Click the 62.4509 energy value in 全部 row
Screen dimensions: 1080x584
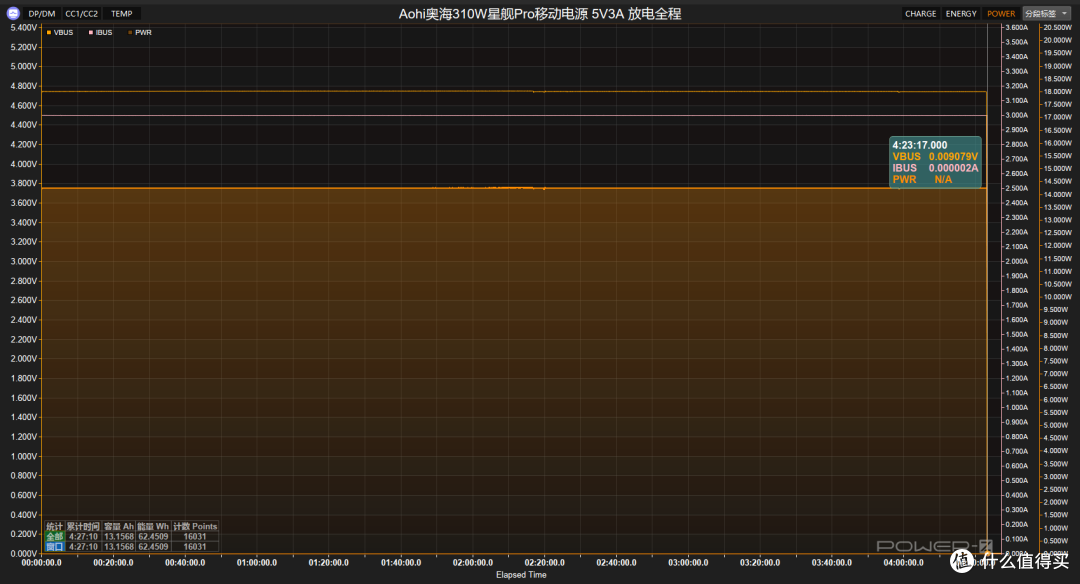(153, 536)
